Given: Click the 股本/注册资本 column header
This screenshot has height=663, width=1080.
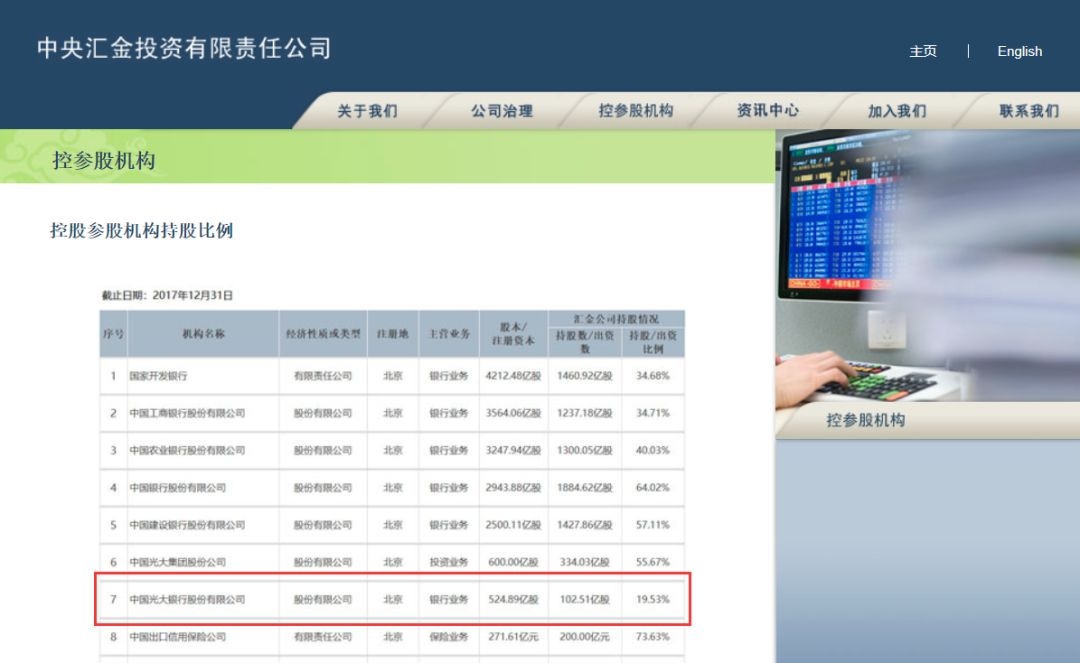Looking at the screenshot, I should [x=513, y=334].
